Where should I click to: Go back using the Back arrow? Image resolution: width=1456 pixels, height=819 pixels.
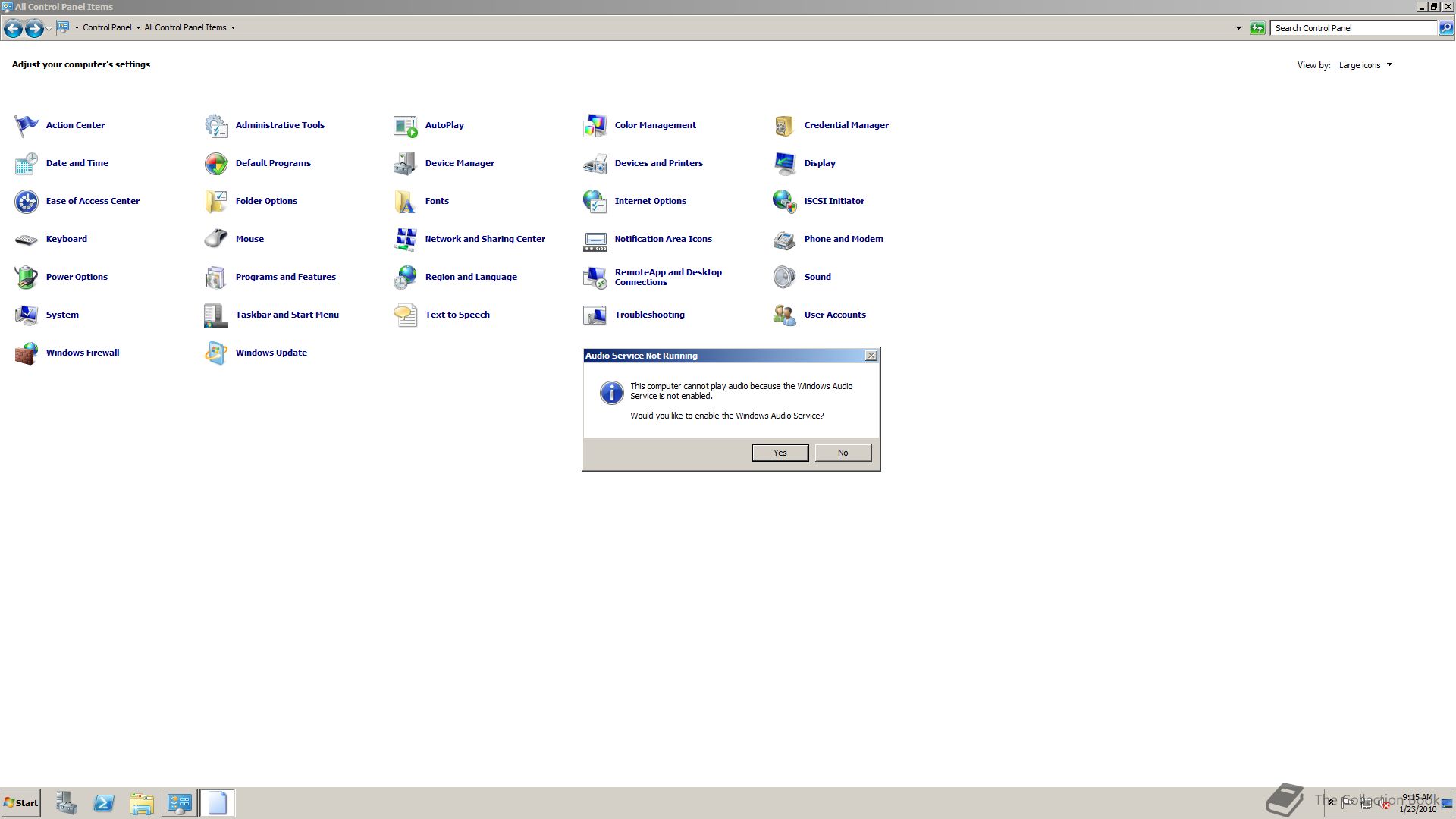(x=13, y=29)
